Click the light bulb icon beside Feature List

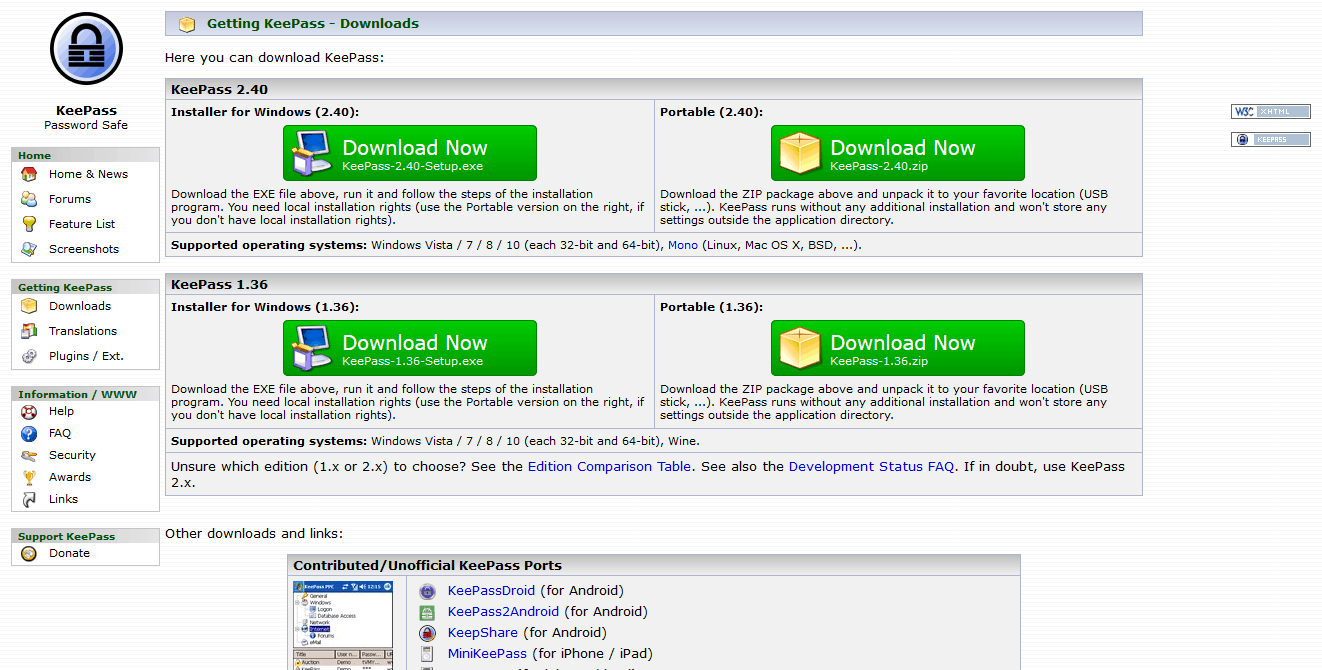click(x=29, y=224)
